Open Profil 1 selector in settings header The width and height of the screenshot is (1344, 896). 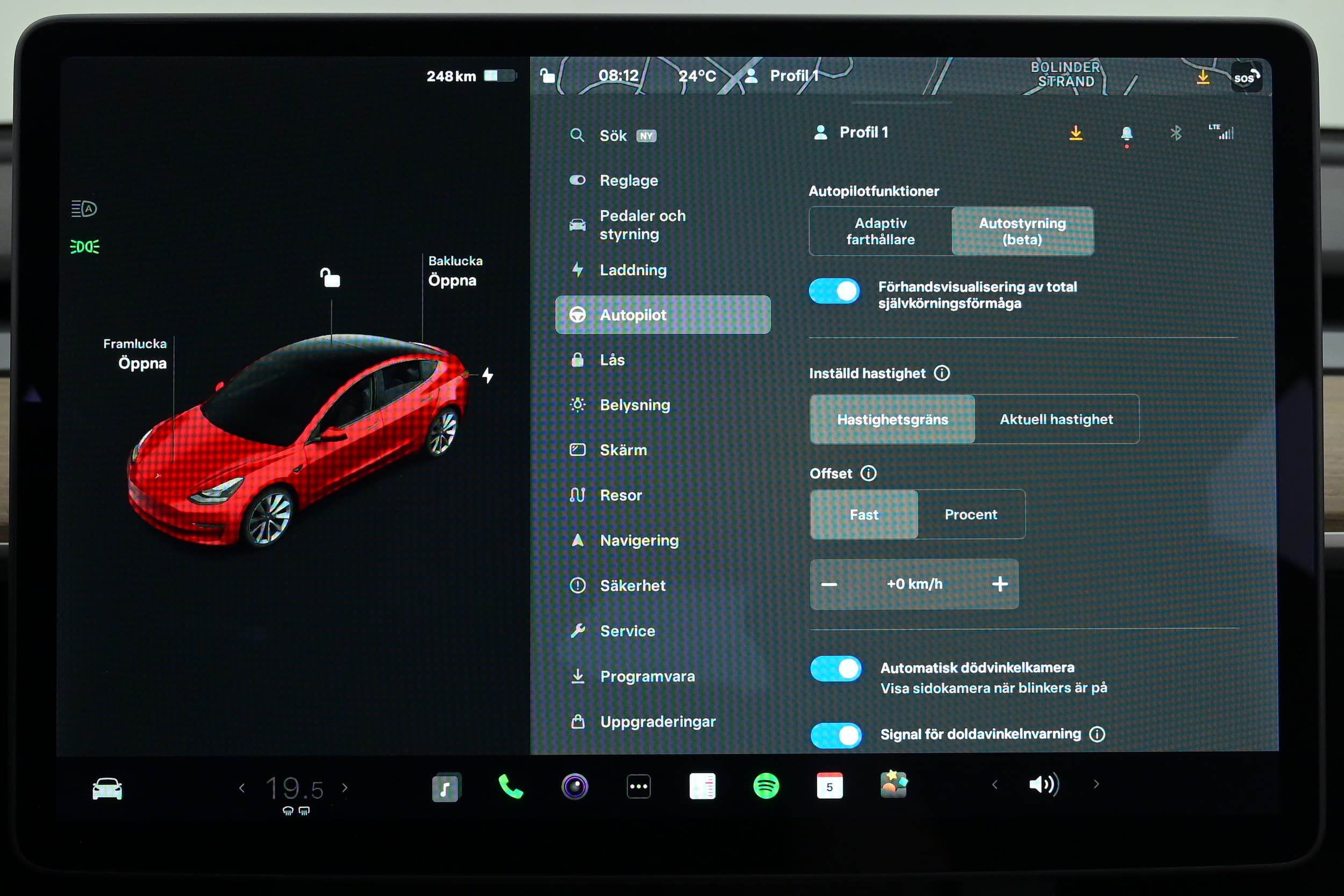coord(851,133)
